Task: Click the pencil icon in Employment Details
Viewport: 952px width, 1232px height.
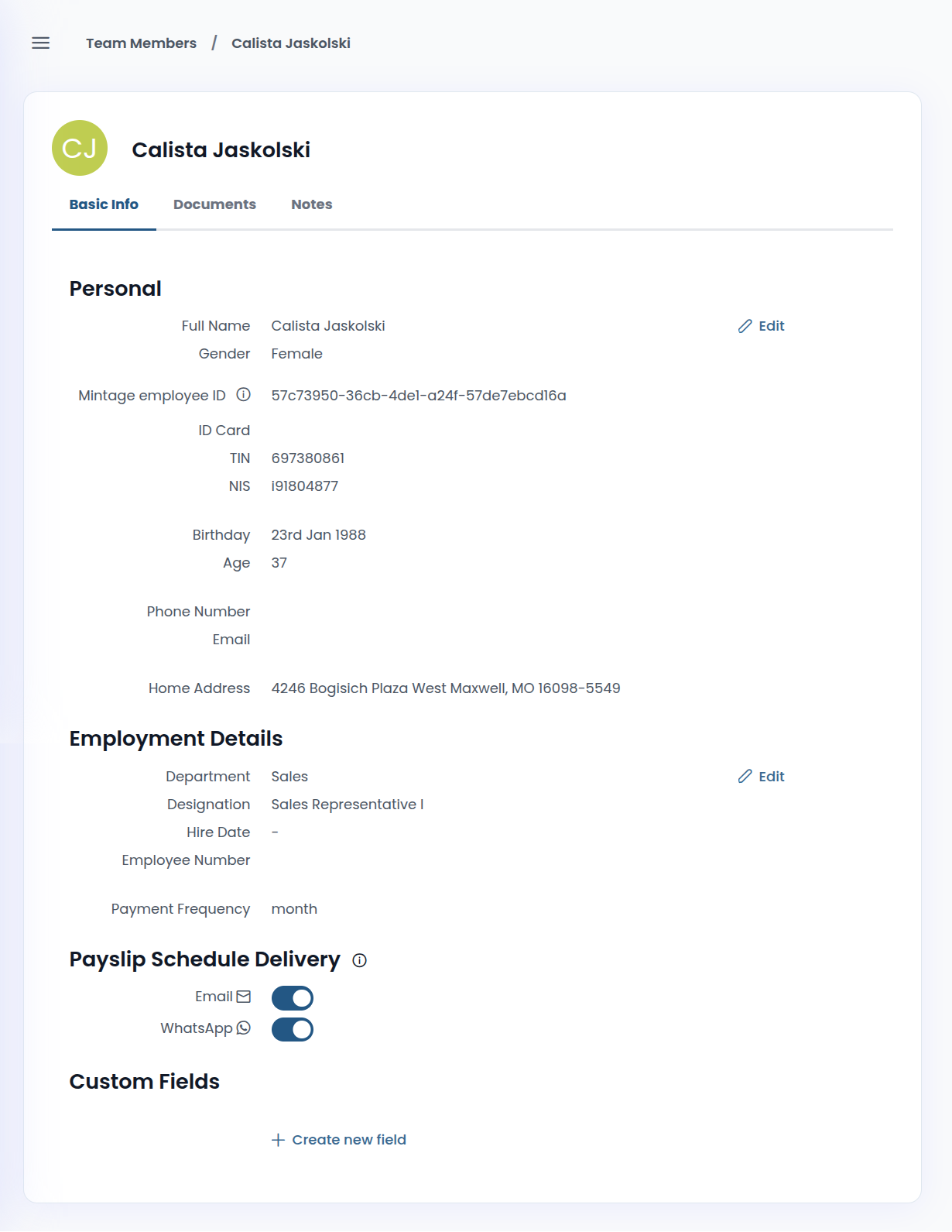Action: point(745,776)
